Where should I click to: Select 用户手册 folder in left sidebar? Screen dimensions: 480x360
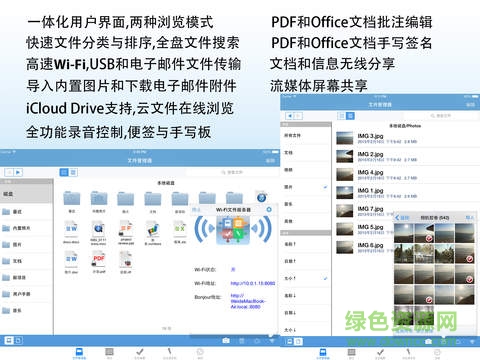coord(27,294)
